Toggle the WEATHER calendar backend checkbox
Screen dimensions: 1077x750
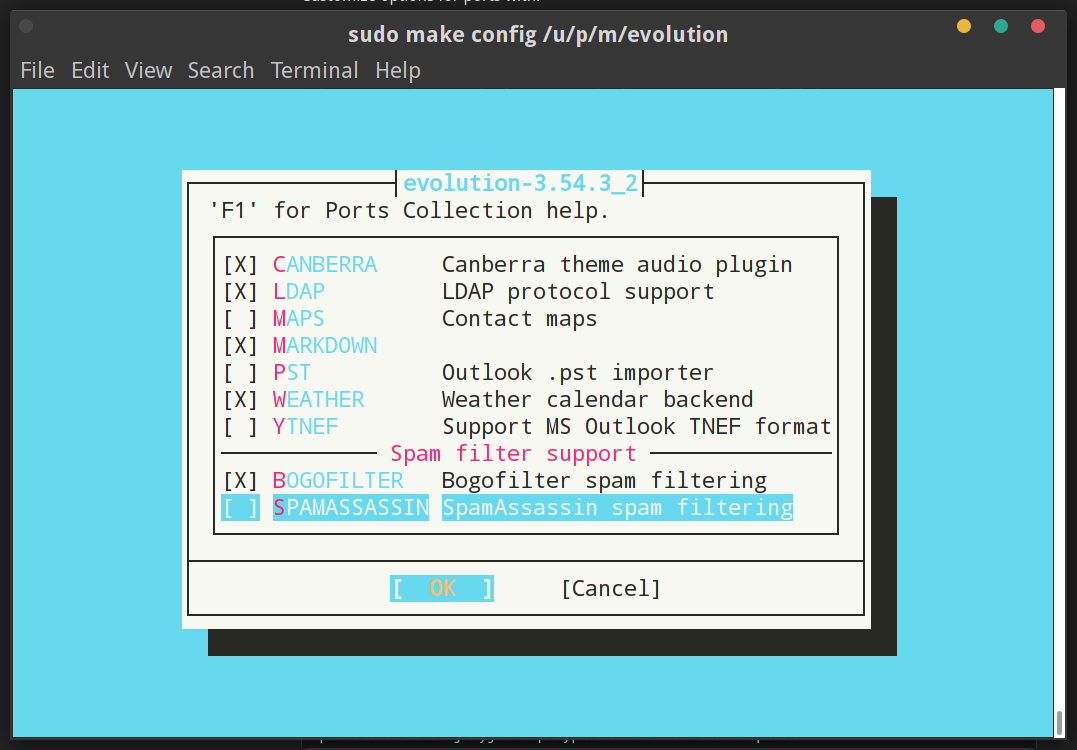240,399
